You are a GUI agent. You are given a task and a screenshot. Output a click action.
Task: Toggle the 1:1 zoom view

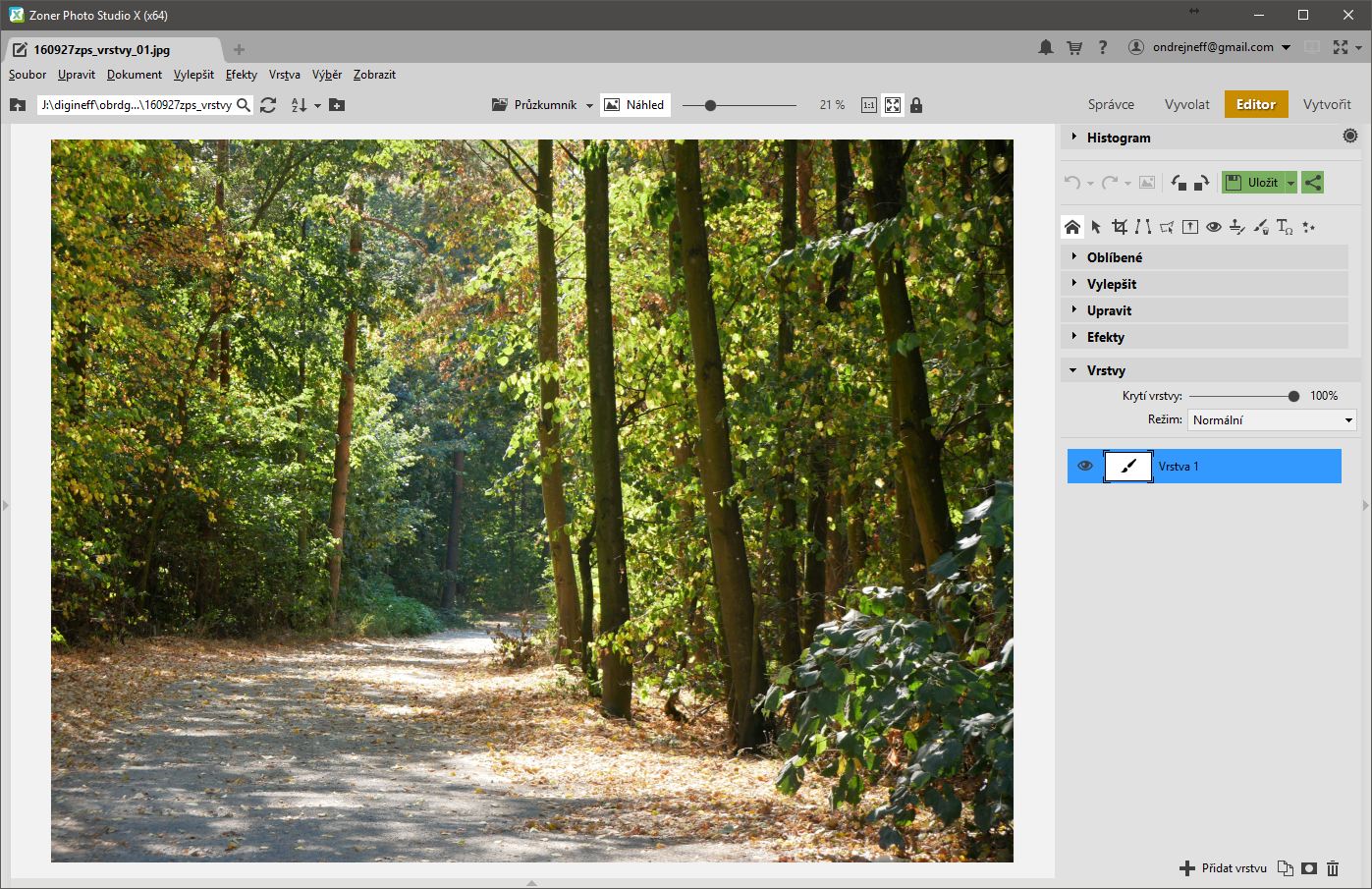pyautogui.click(x=868, y=105)
